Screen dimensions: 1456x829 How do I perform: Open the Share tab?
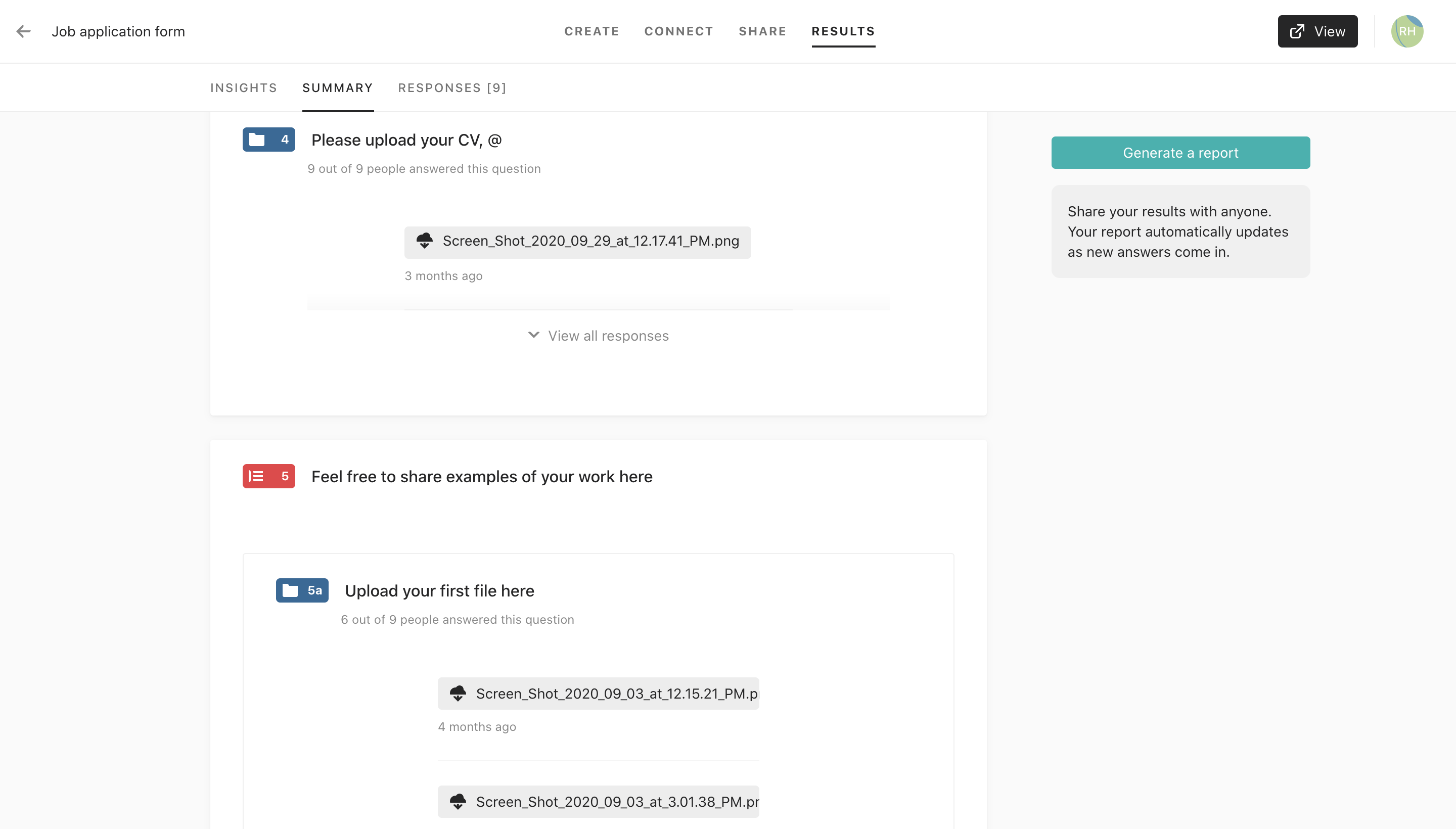[x=762, y=31]
